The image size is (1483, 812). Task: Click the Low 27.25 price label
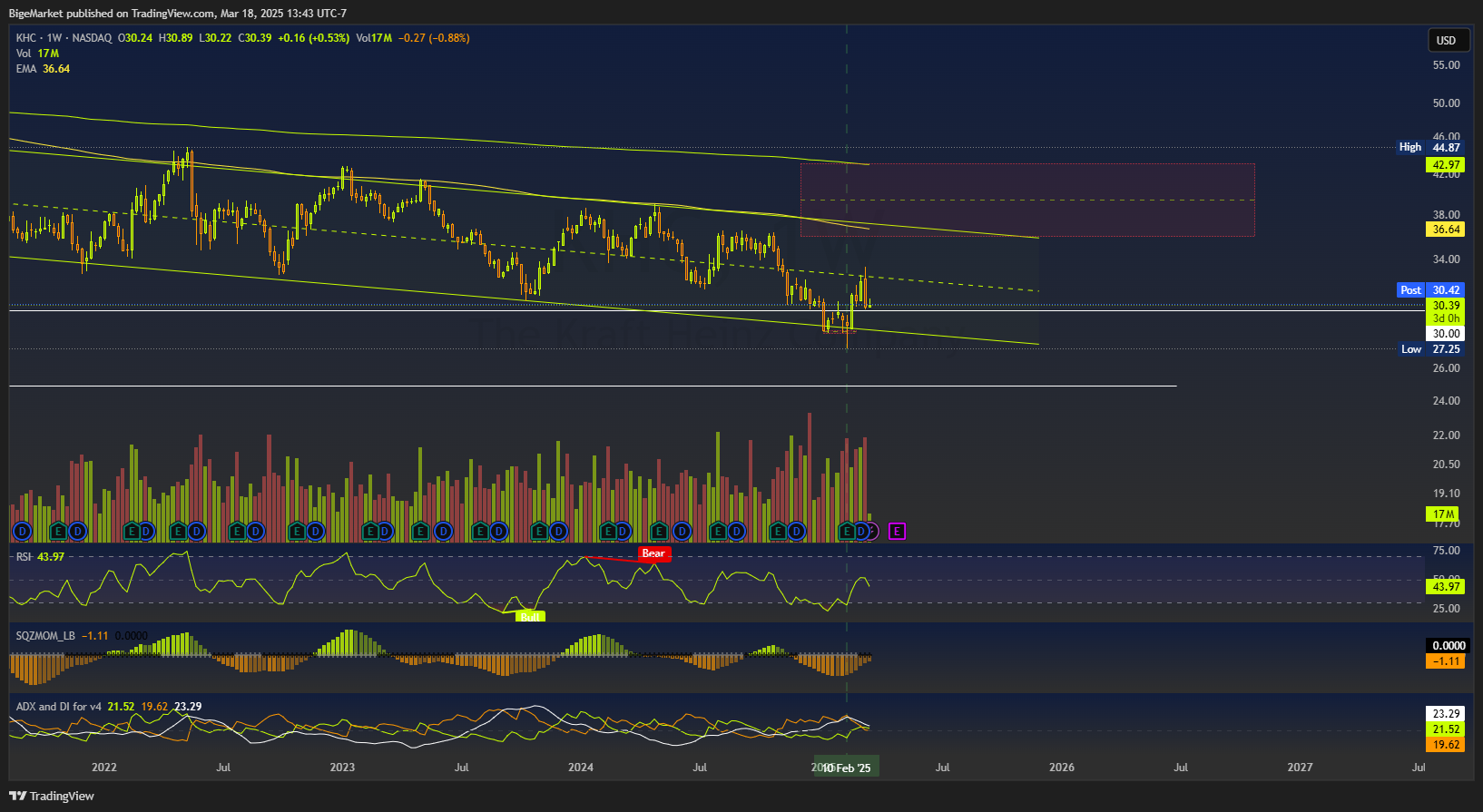click(1430, 349)
